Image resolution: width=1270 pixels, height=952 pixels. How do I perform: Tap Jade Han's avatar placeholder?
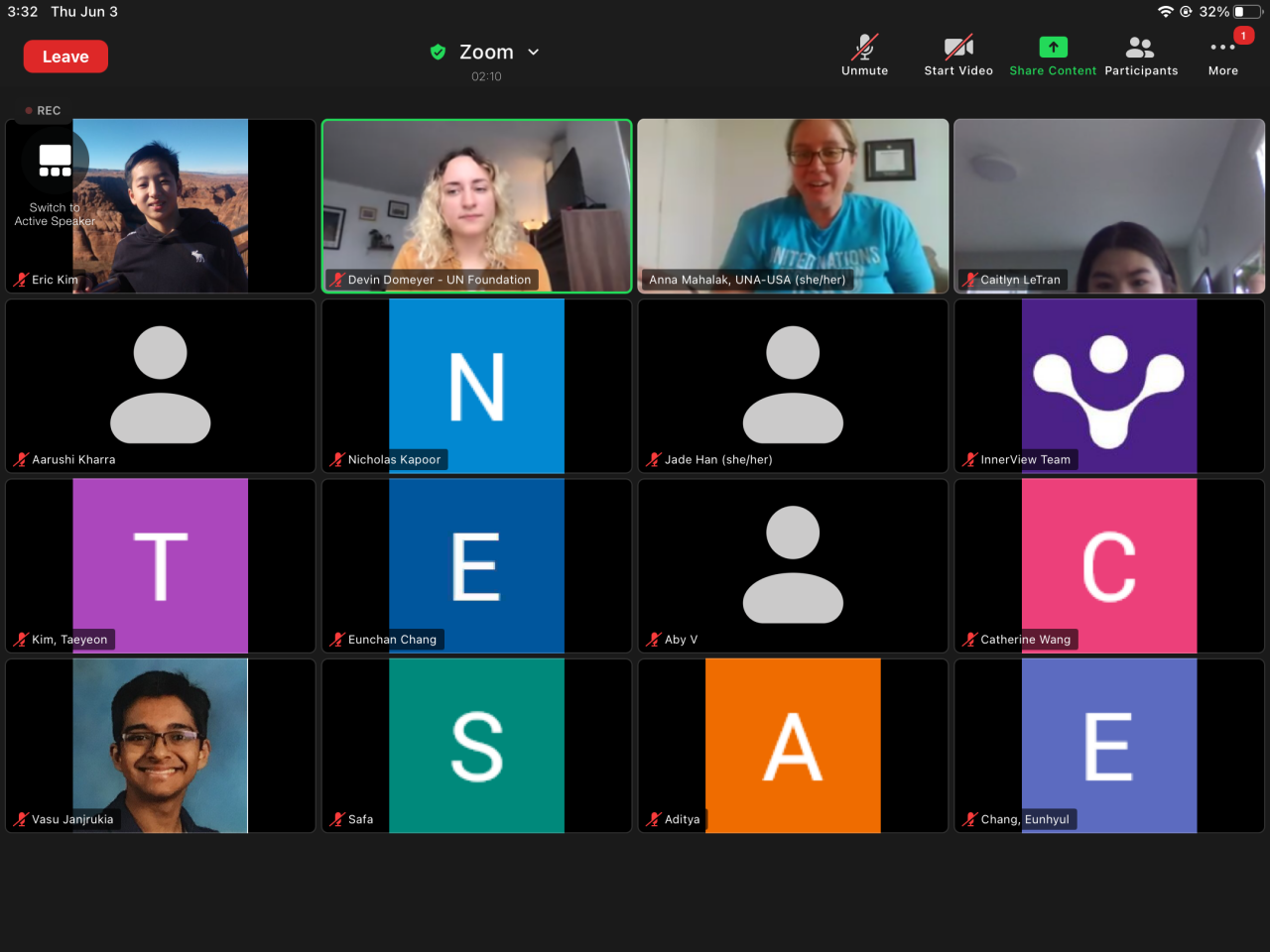pyautogui.click(x=793, y=385)
